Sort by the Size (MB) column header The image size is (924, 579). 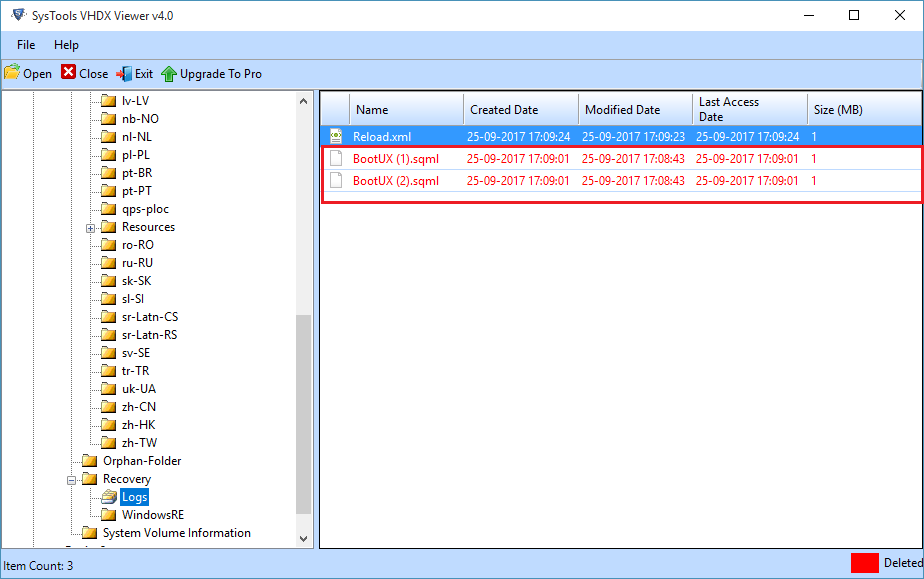pos(864,110)
